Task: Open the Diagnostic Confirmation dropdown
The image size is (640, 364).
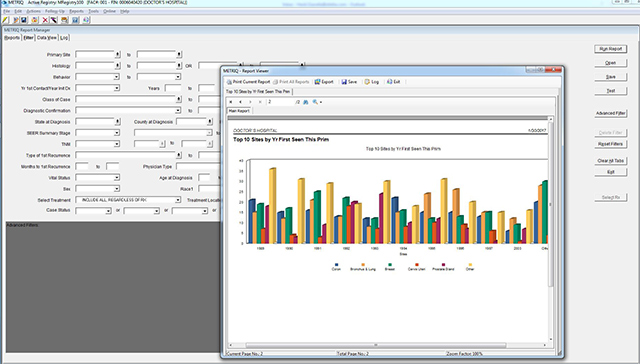Action: pyautogui.click(x=178, y=111)
